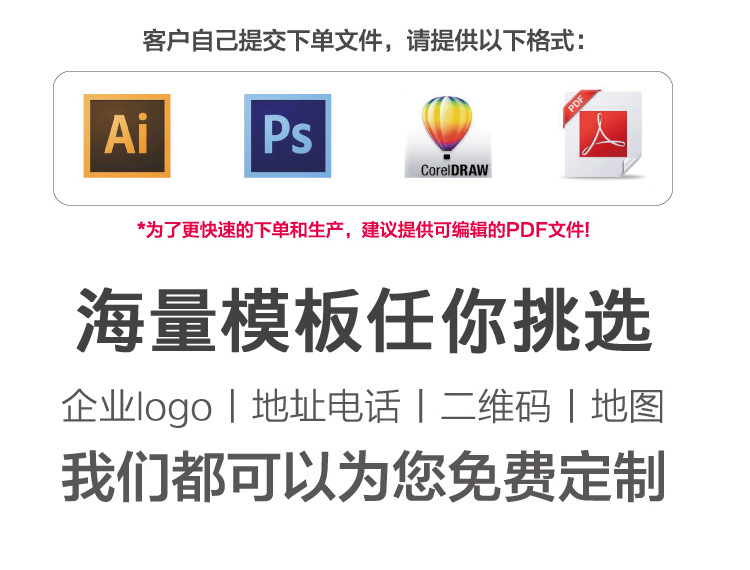This screenshot has width=750, height=570.
Task: Click the 企业logo text
Action: click(x=137, y=406)
